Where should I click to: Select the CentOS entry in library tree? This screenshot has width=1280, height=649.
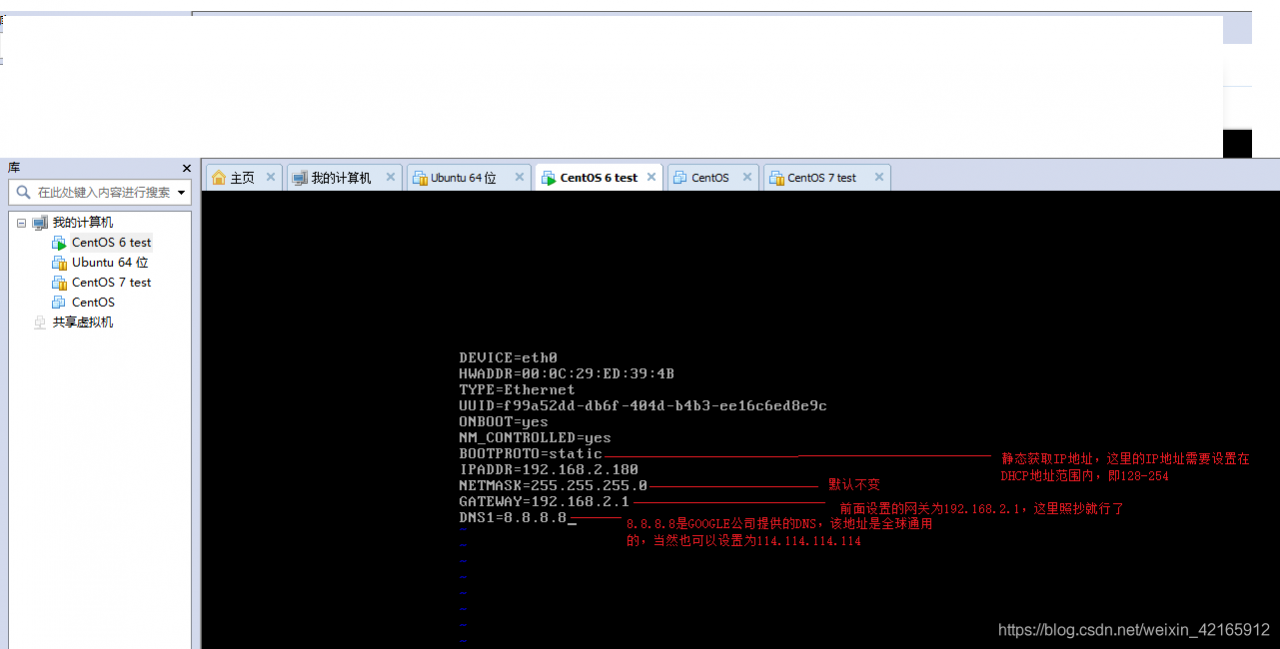[93, 302]
